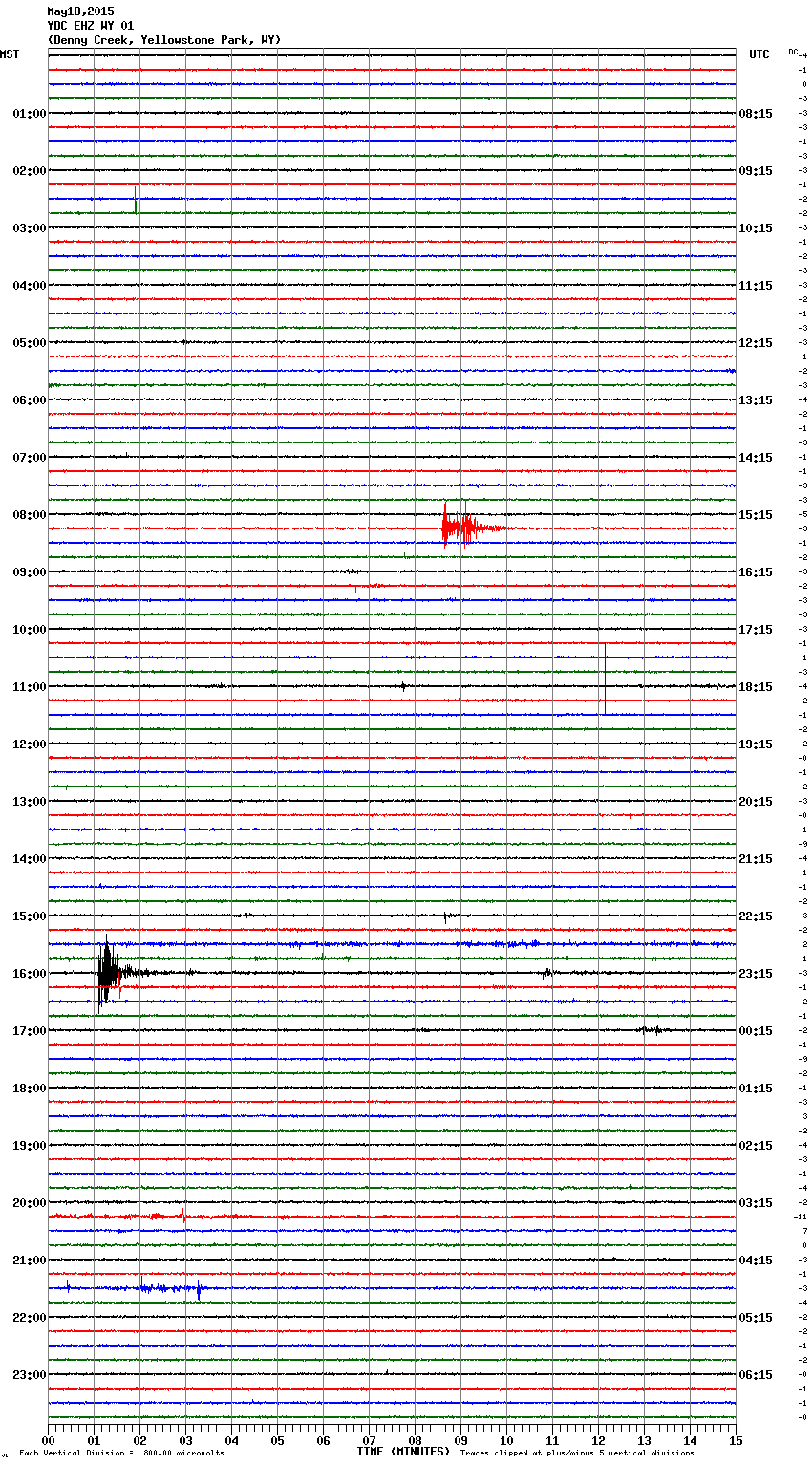
Task: Click minute 00 on the bottom axis
Action: click(48, 1440)
